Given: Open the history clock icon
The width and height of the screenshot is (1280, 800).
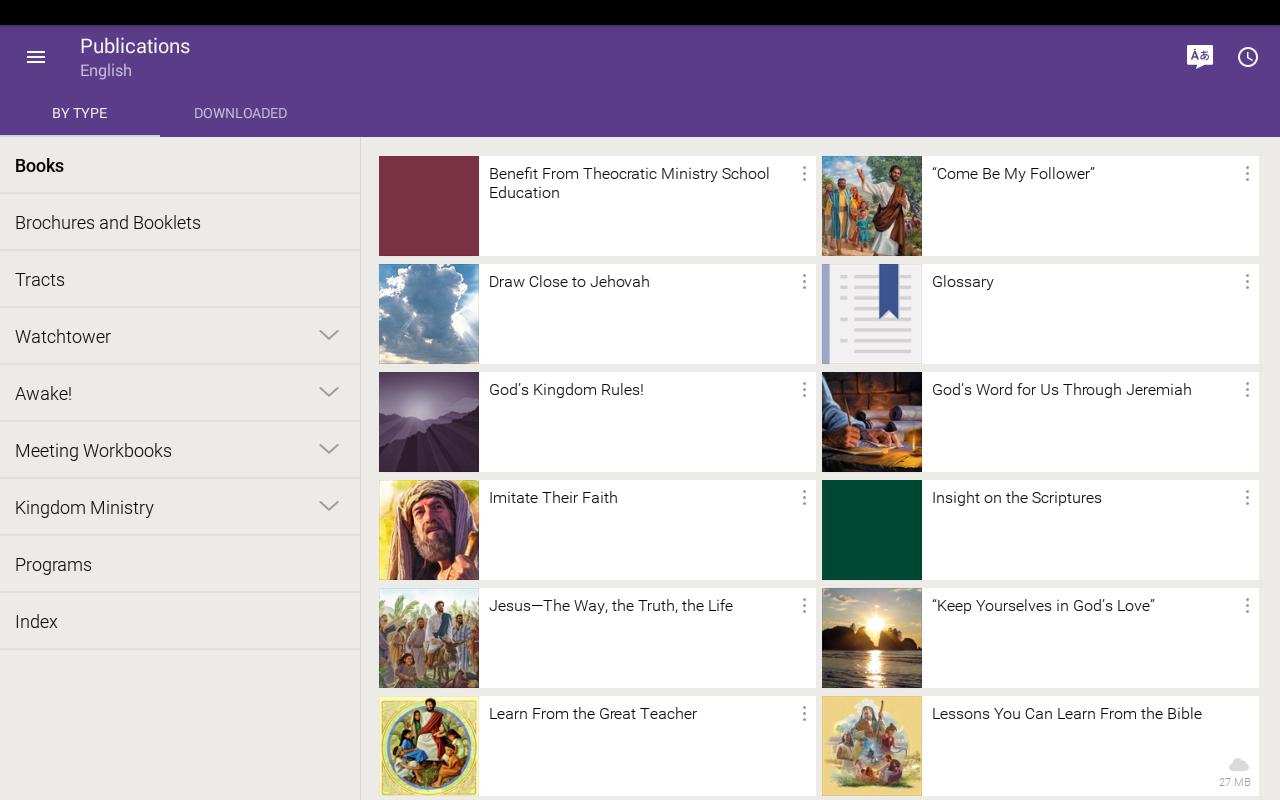Looking at the screenshot, I should (x=1247, y=57).
